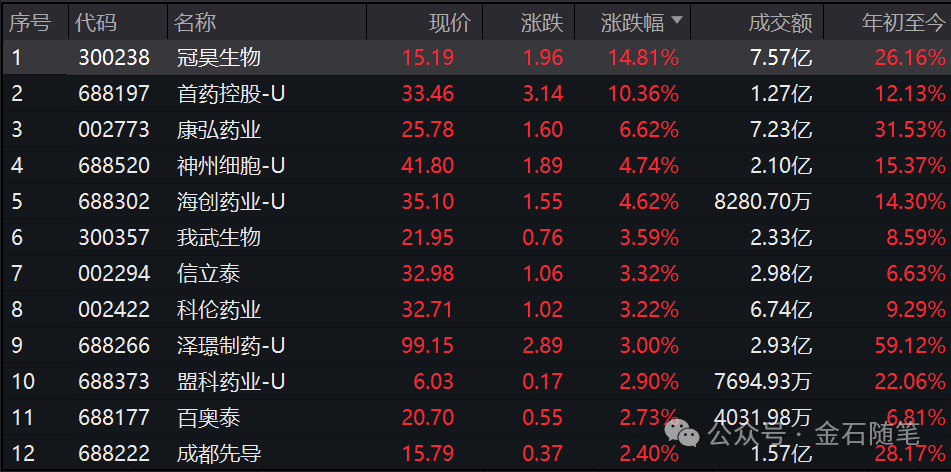951x472 pixels.
Task: Click 盟科药业-U stock name
Action: pyautogui.click(x=231, y=382)
